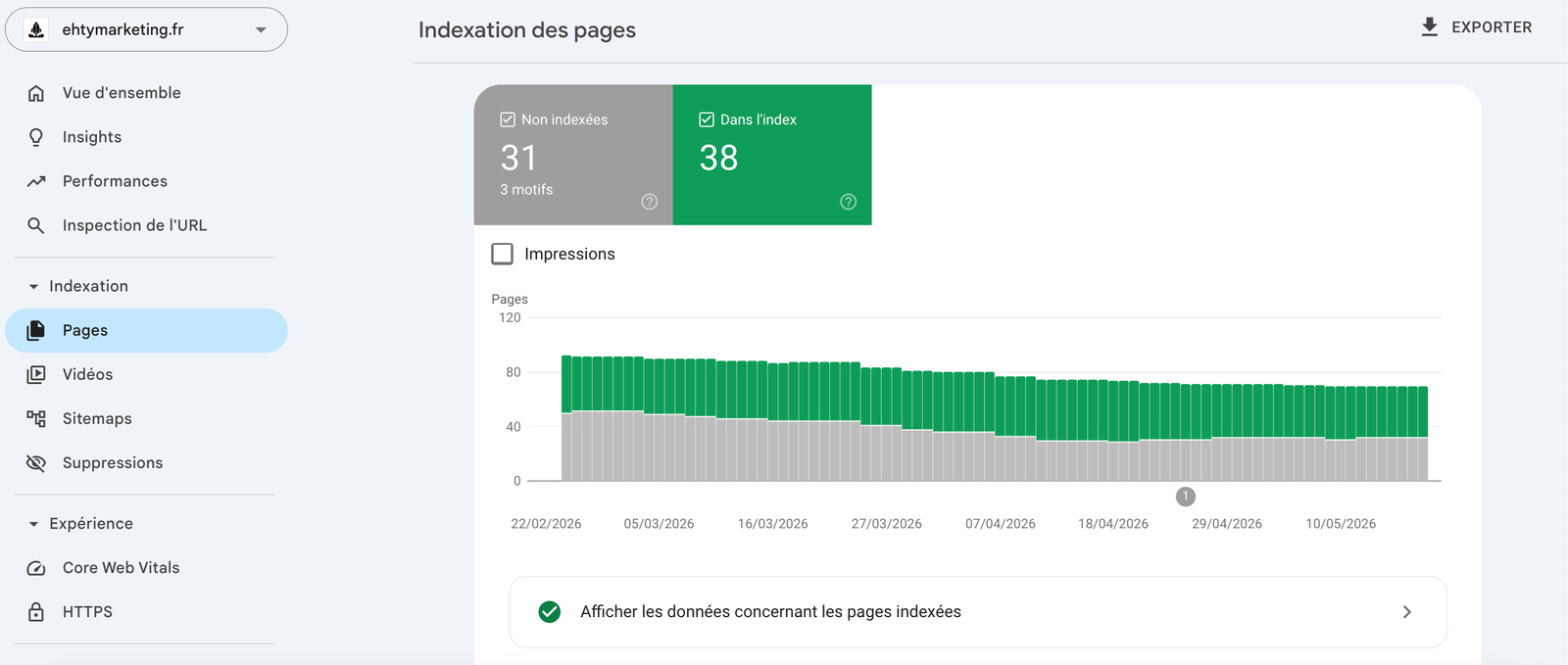Screen dimensions: 1568x665
Task: Click the 29/04/2026 date label
Action: (x=1227, y=524)
